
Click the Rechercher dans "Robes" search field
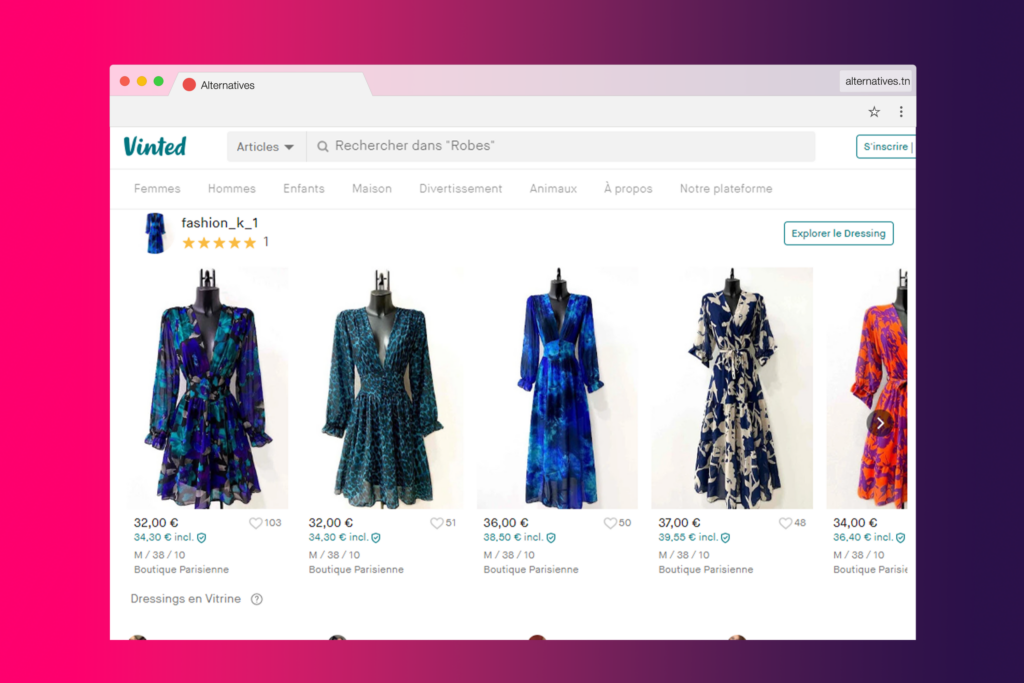tap(561, 146)
